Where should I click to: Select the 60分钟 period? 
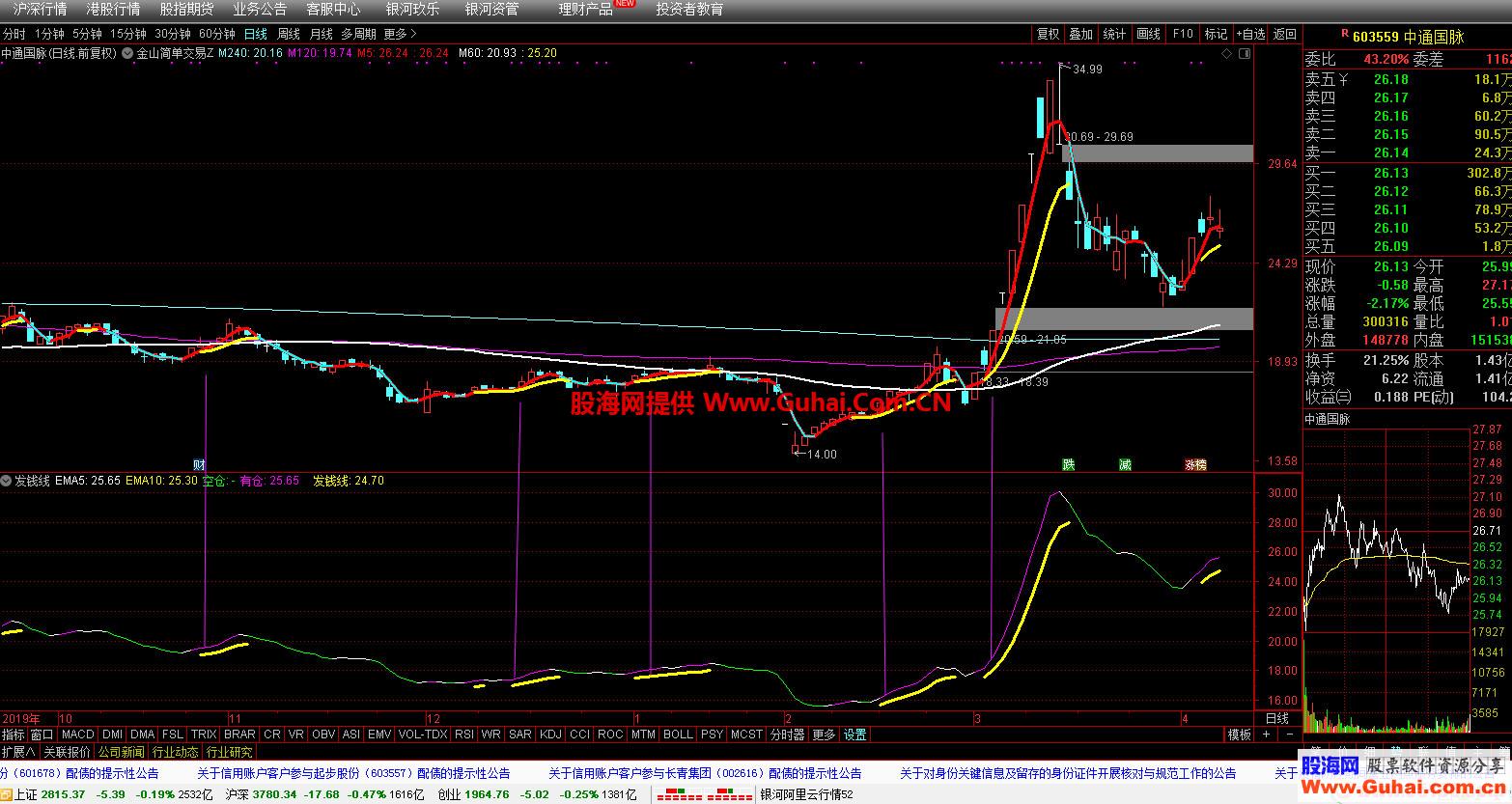click(217, 34)
